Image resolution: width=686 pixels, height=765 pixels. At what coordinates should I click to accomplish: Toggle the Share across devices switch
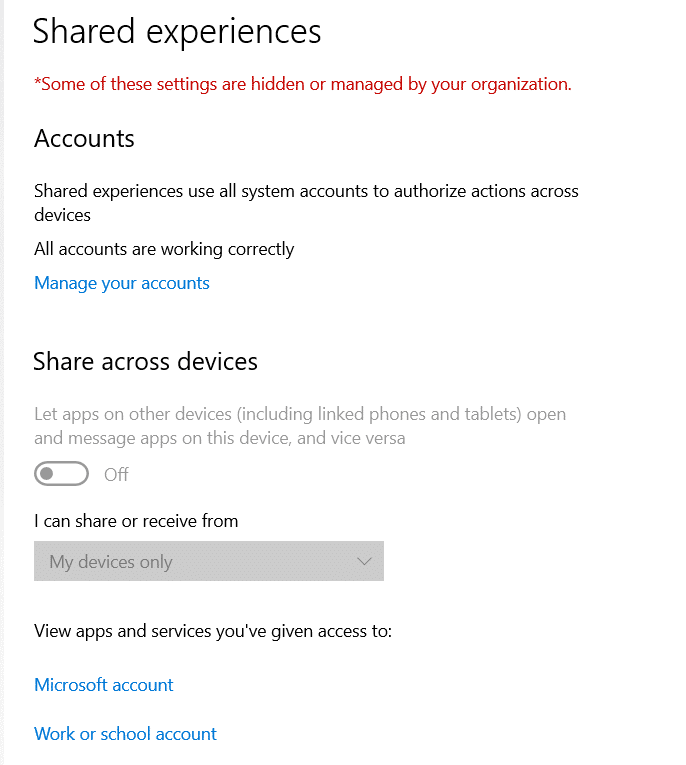tap(61, 473)
